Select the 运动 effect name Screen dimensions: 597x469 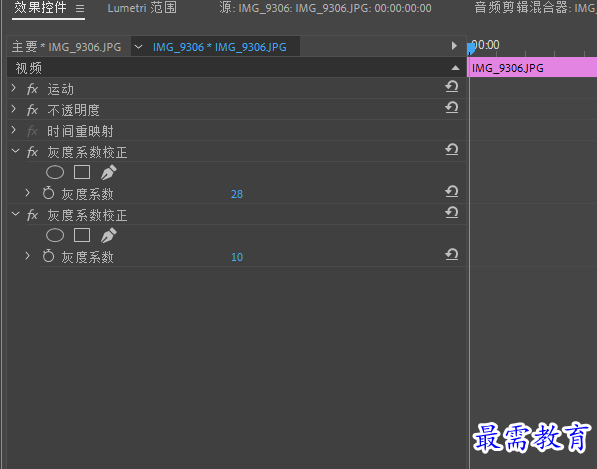pyautogui.click(x=61, y=89)
